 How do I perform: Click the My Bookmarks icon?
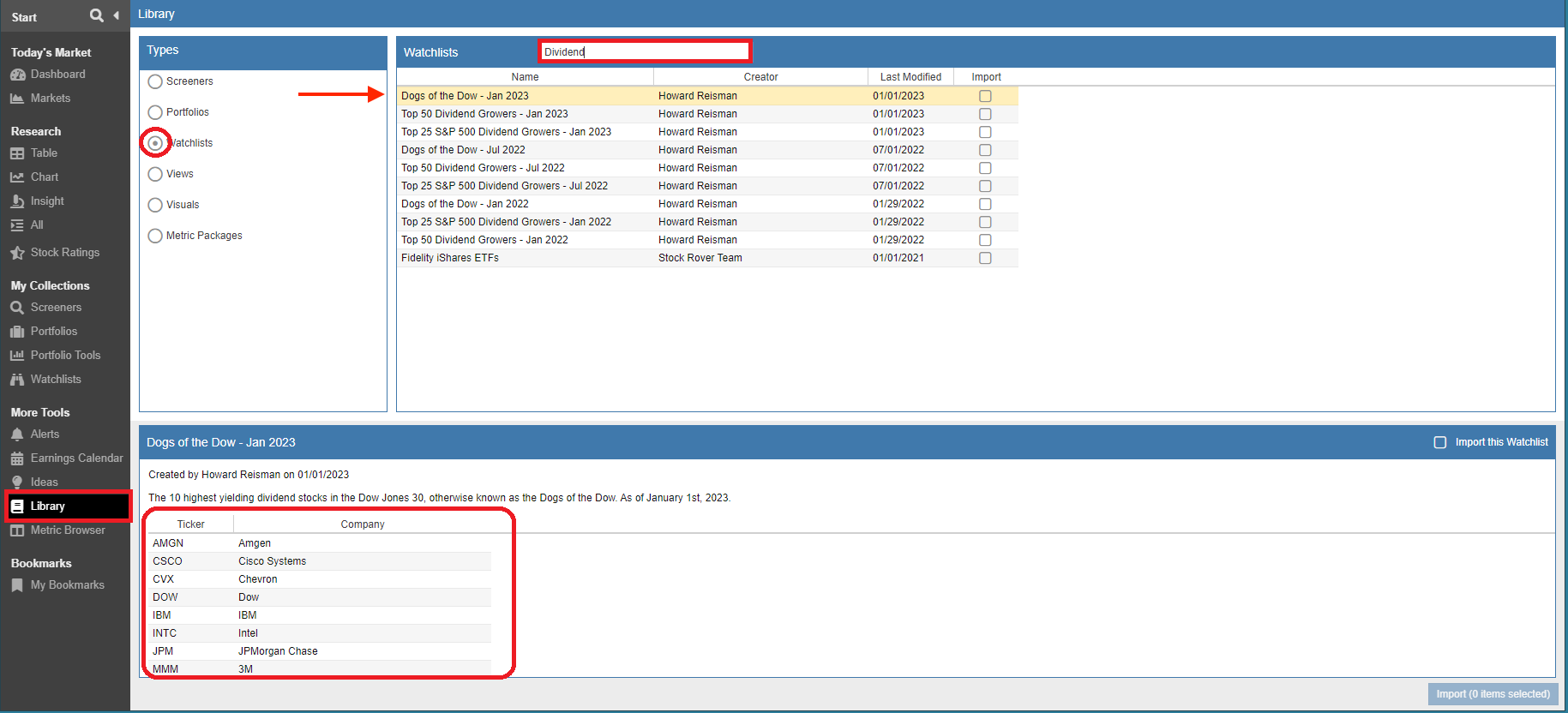[x=17, y=585]
